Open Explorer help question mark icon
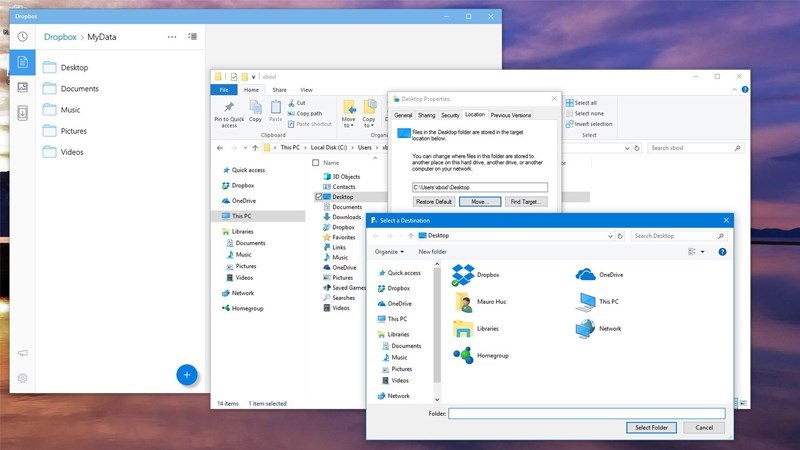Viewport: 800px width, 450px height. pyautogui.click(x=745, y=90)
